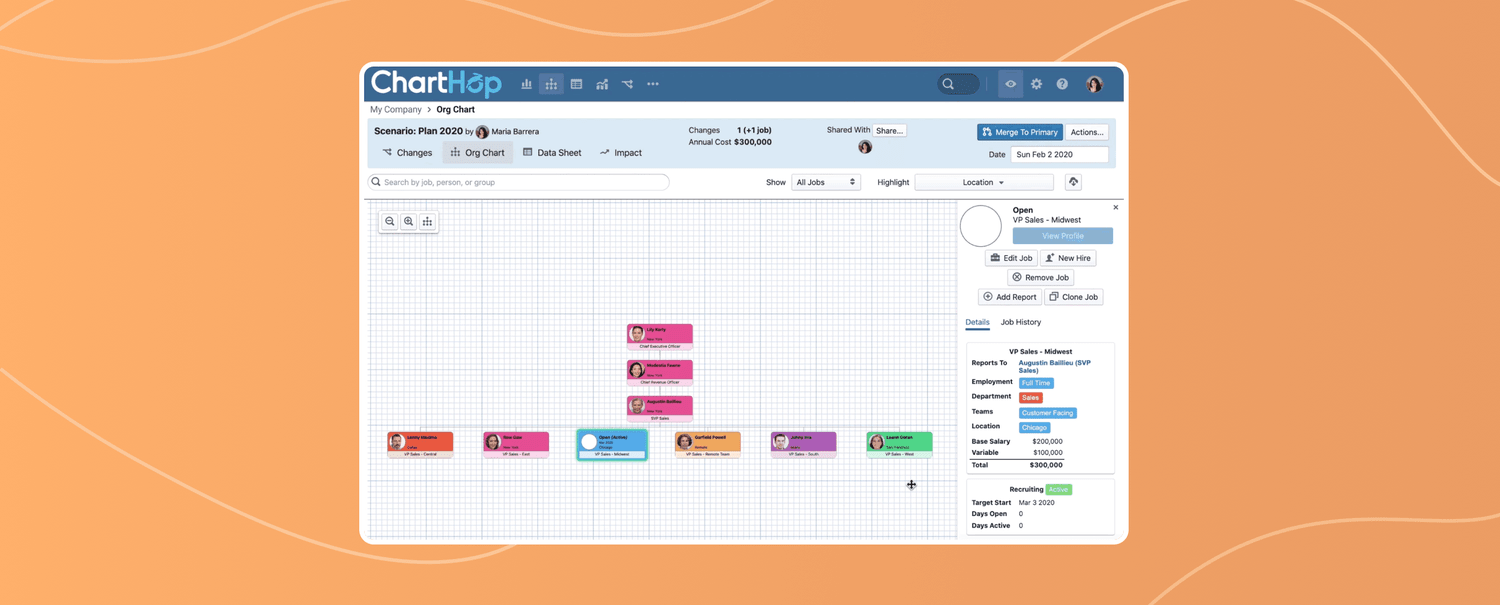1500x605 pixels.
Task: Click the Clone Job button
Action: [x=1073, y=297]
